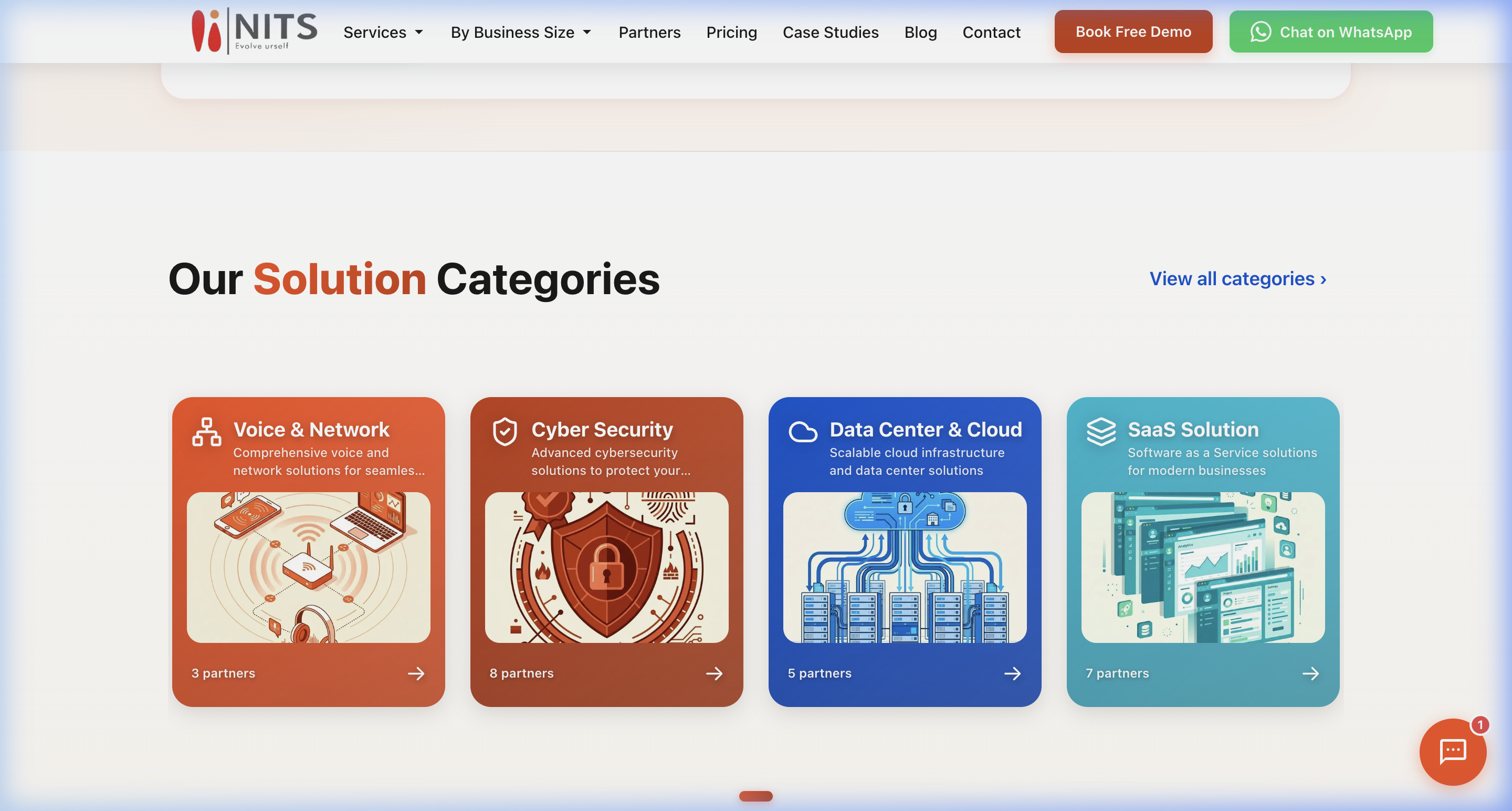The image size is (1512, 811).
Task: Click the Book Free Demo button
Action: tap(1133, 32)
